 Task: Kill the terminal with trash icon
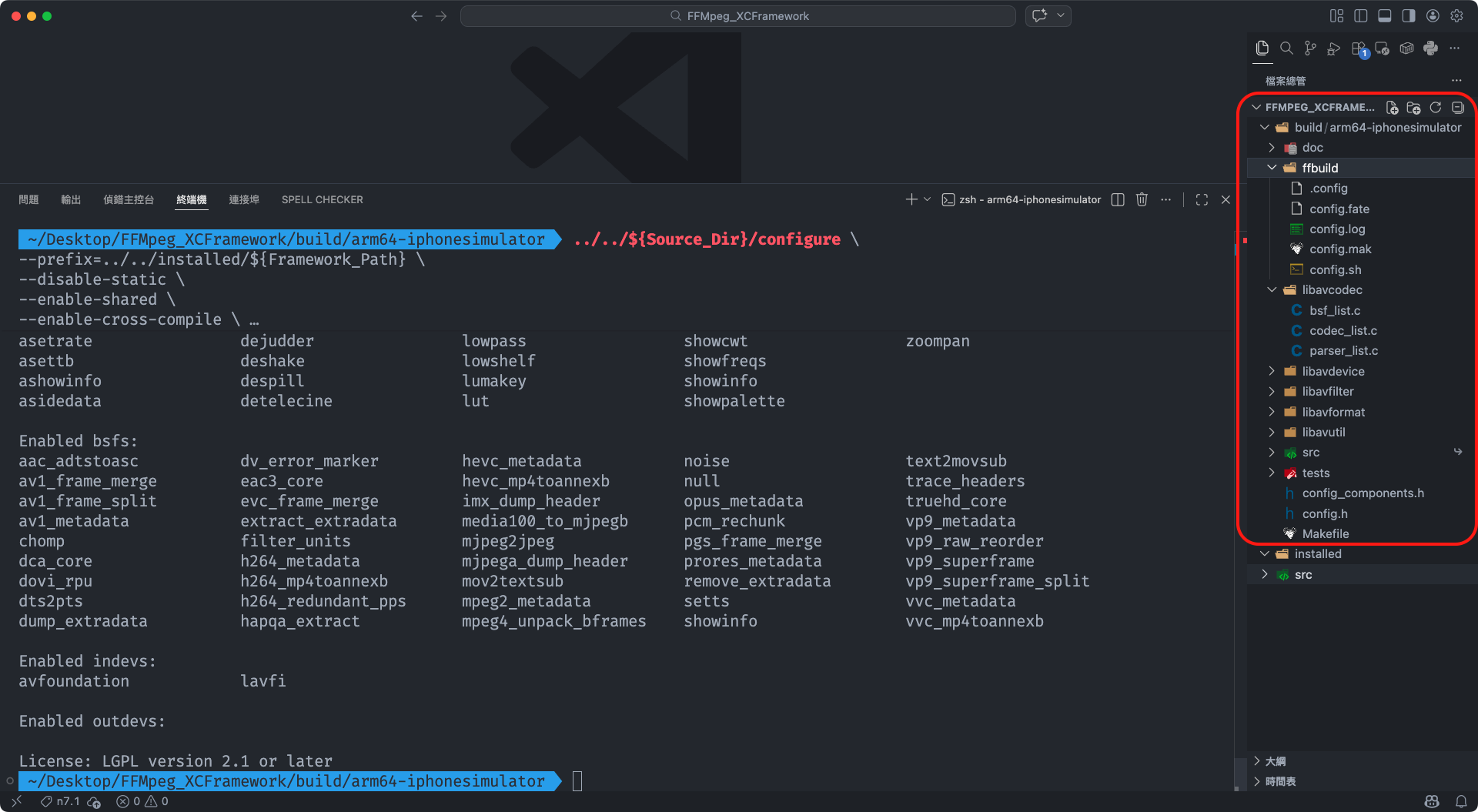click(x=1142, y=200)
